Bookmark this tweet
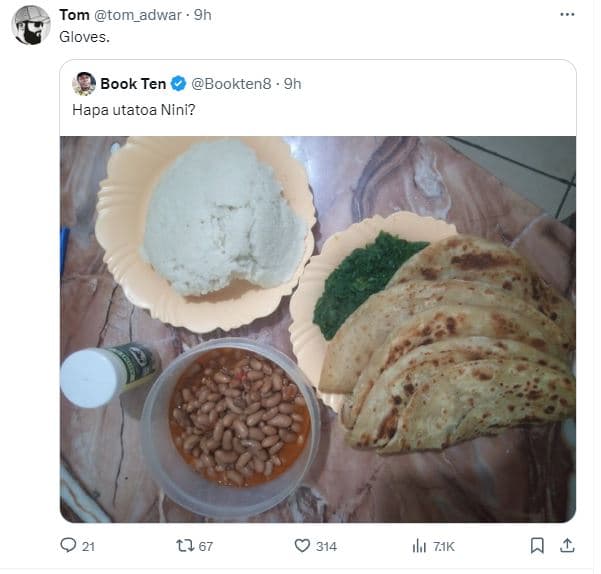 pos(537,546)
